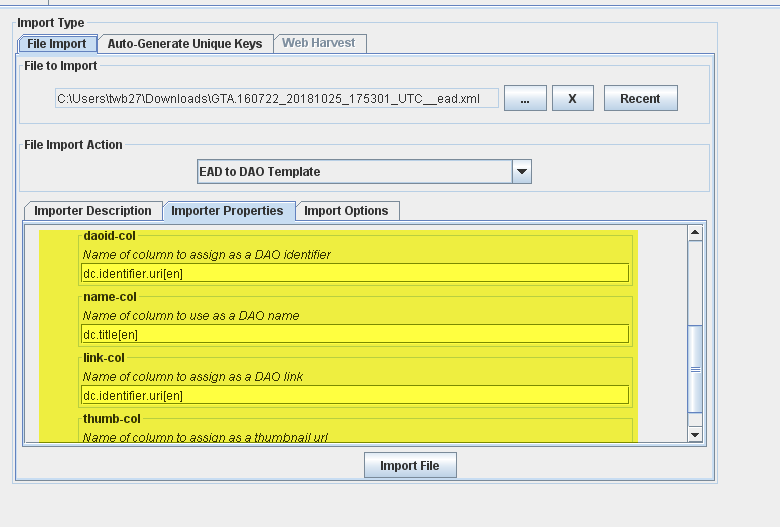Select the Importer Properties tab

click(229, 211)
